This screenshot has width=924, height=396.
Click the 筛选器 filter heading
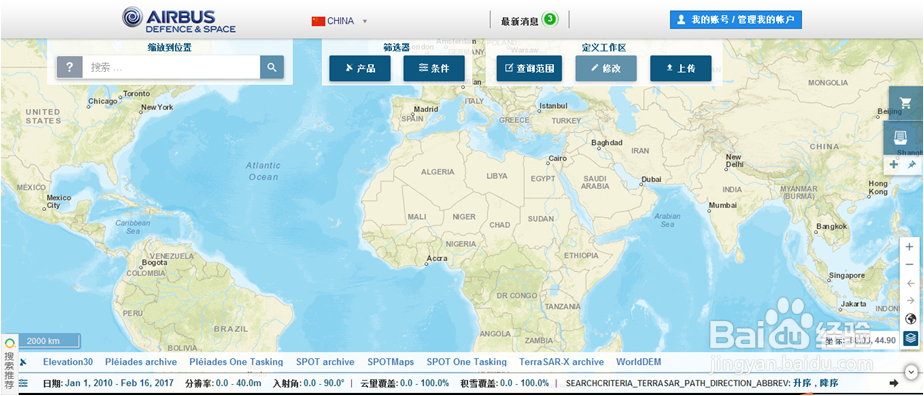click(x=397, y=48)
